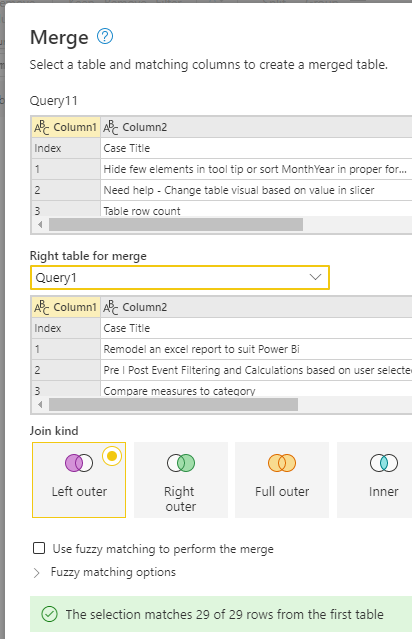Click the Full outer Venn diagram icon
The height and width of the screenshot is (639, 412).
[282, 463]
